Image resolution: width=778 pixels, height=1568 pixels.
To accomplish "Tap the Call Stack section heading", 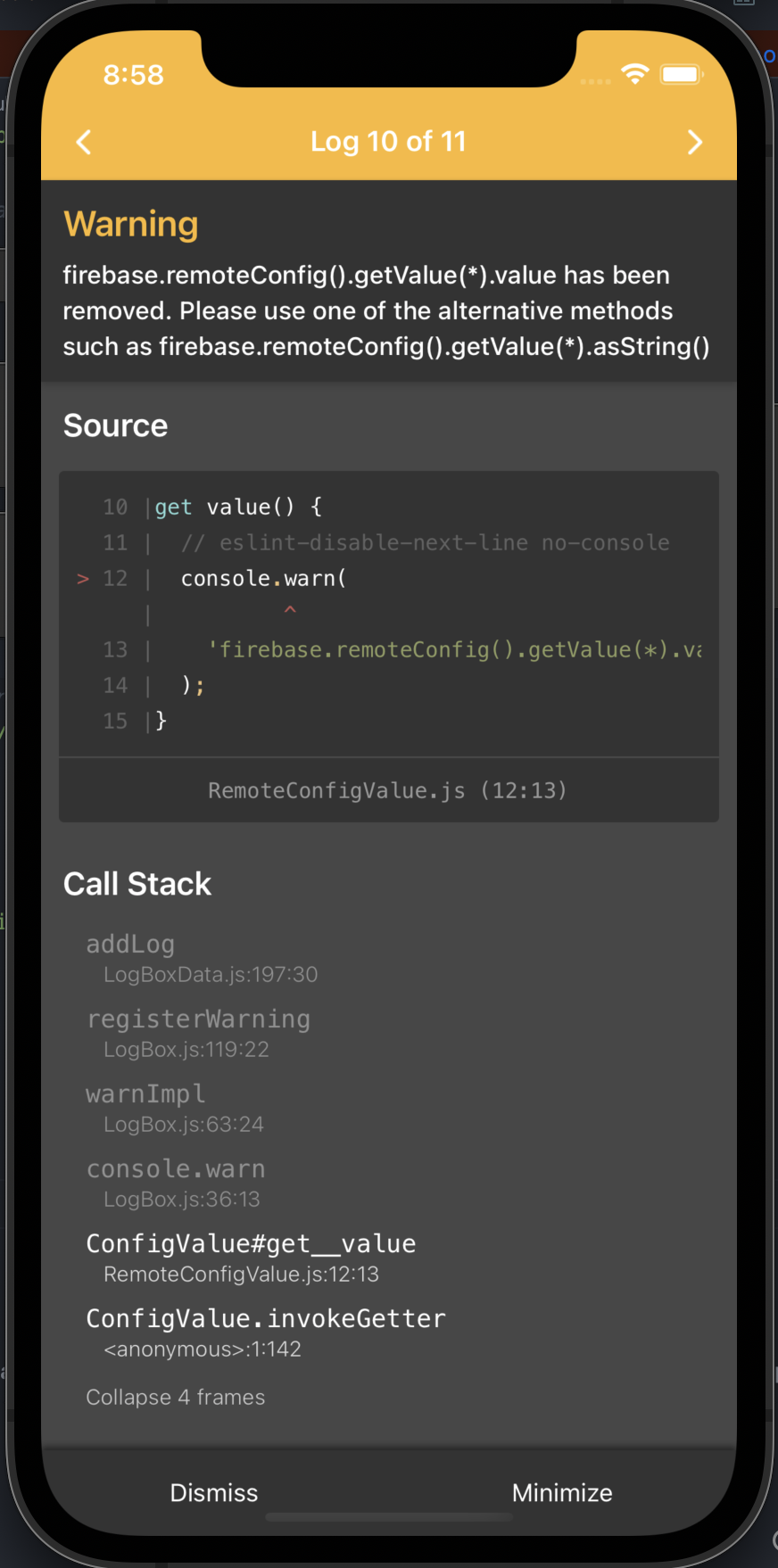I will pos(137,884).
